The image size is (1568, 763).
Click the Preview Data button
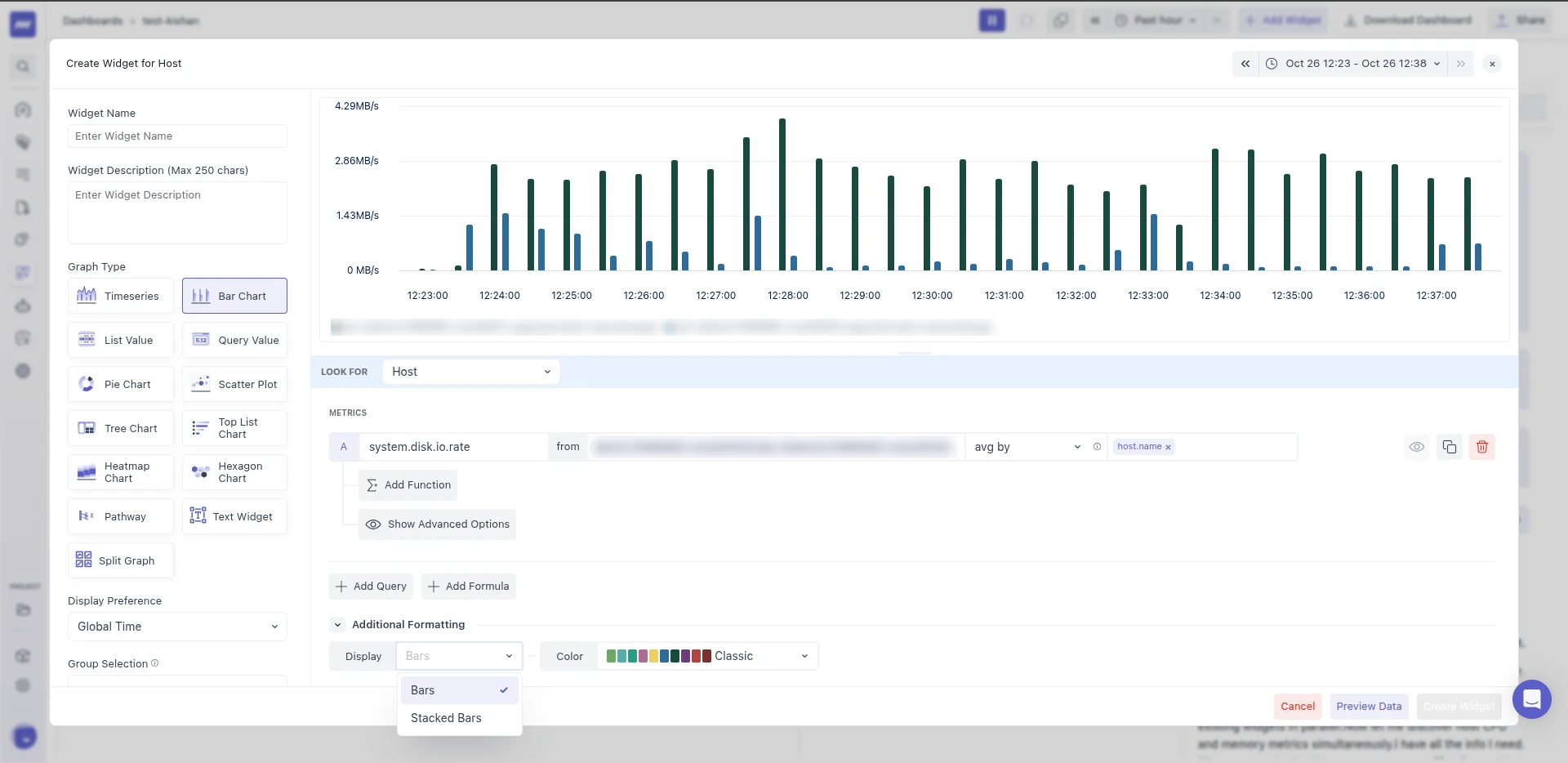(x=1369, y=707)
